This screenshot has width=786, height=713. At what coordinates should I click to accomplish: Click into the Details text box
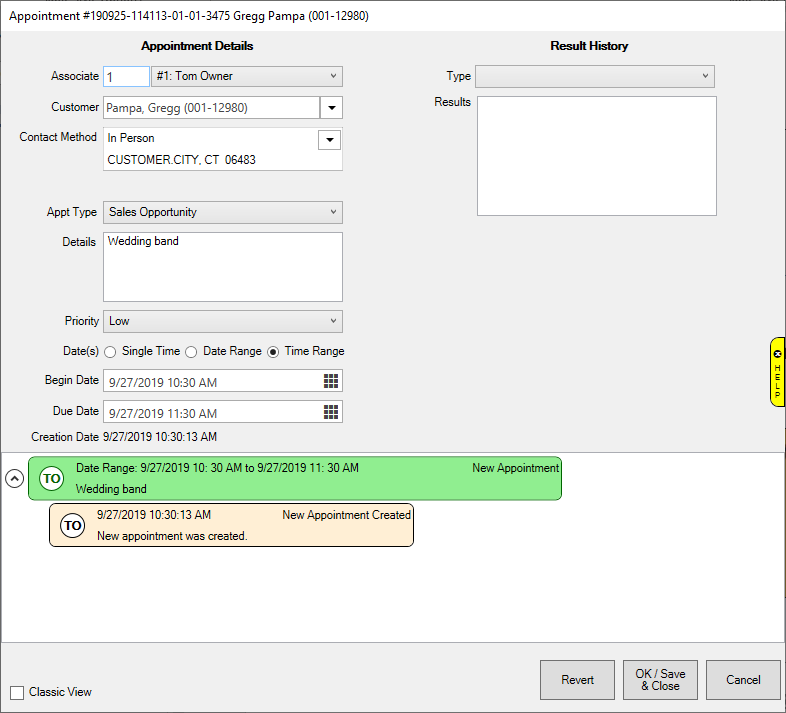click(x=223, y=267)
